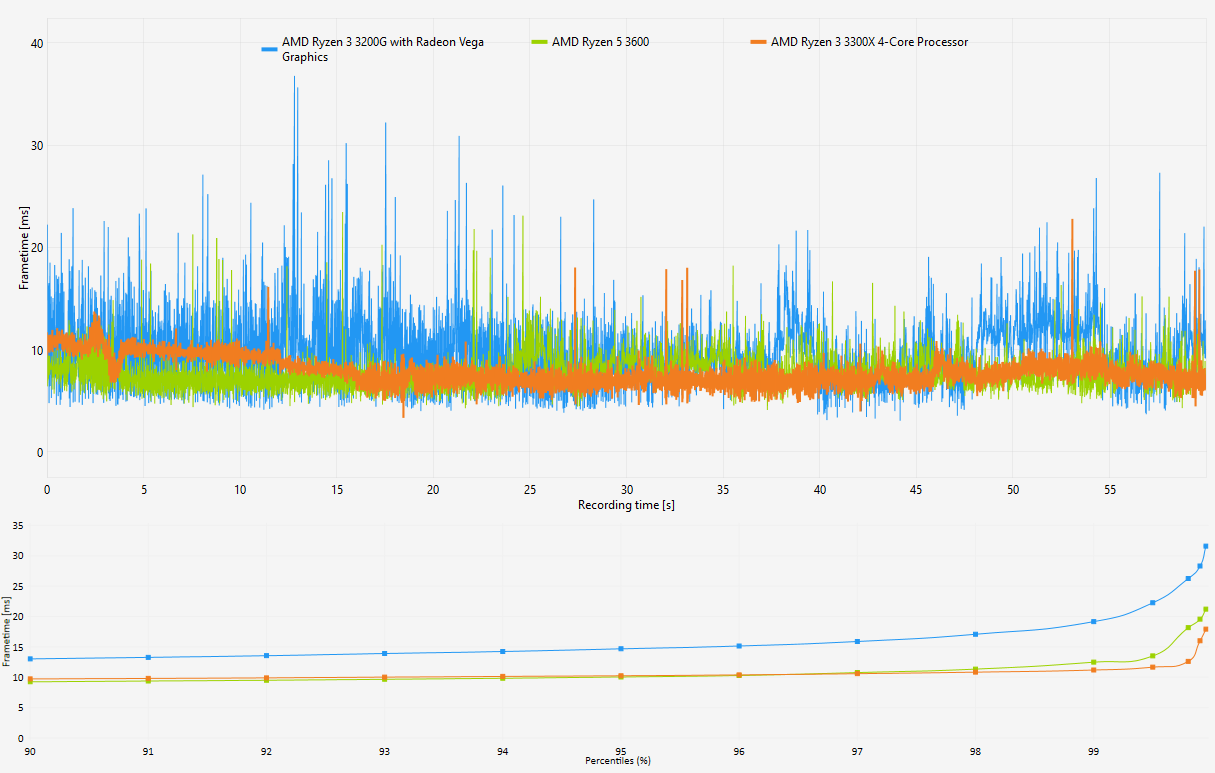
Task: Click the AMD Ryzen 3 3200G legend label
Action: pos(383,49)
